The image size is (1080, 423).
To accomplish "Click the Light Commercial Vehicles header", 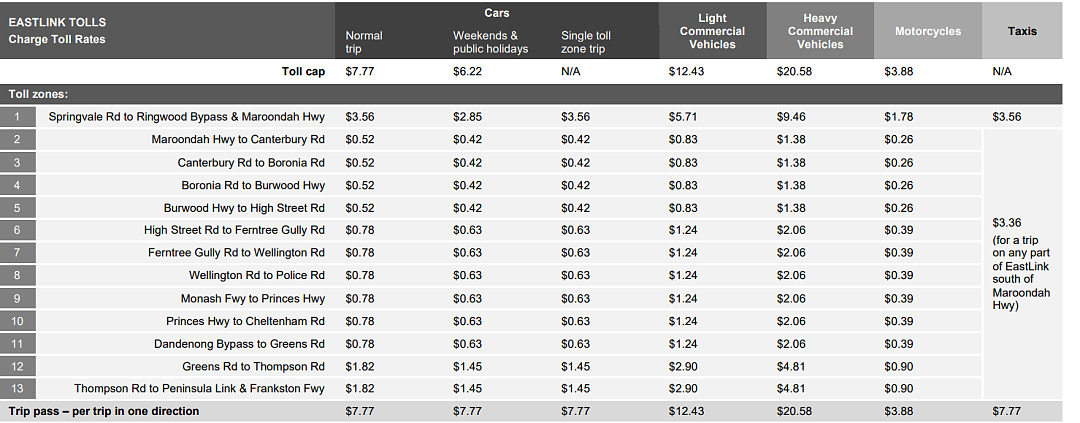I will [x=712, y=31].
